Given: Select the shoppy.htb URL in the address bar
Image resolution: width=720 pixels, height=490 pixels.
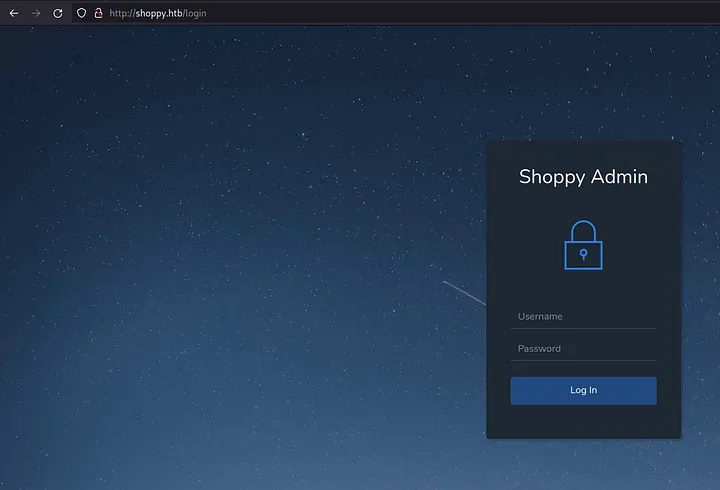Looking at the screenshot, I should (158, 13).
